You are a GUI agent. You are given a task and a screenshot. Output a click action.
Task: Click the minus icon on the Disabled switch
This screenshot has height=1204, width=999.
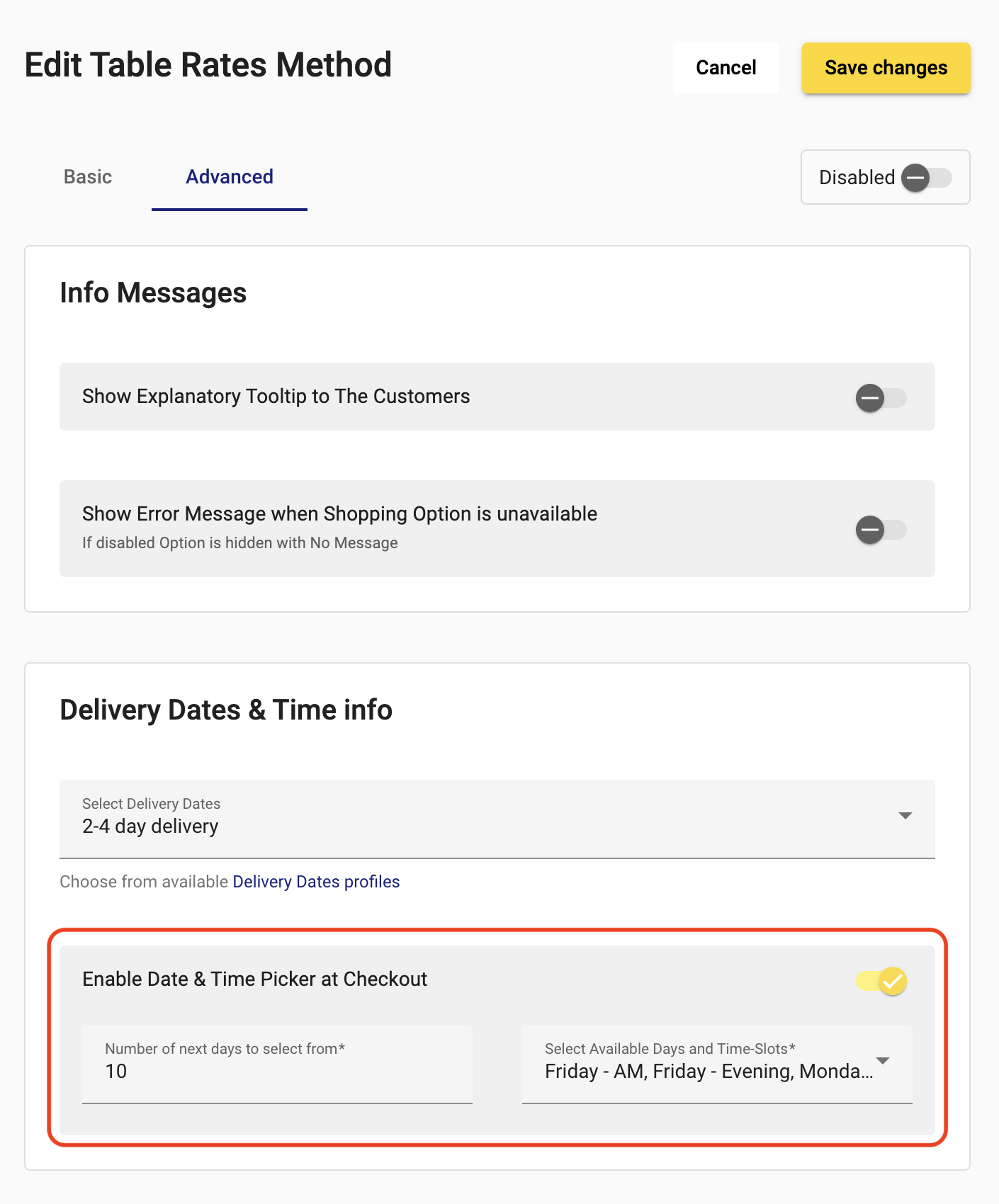pyautogui.click(x=915, y=178)
